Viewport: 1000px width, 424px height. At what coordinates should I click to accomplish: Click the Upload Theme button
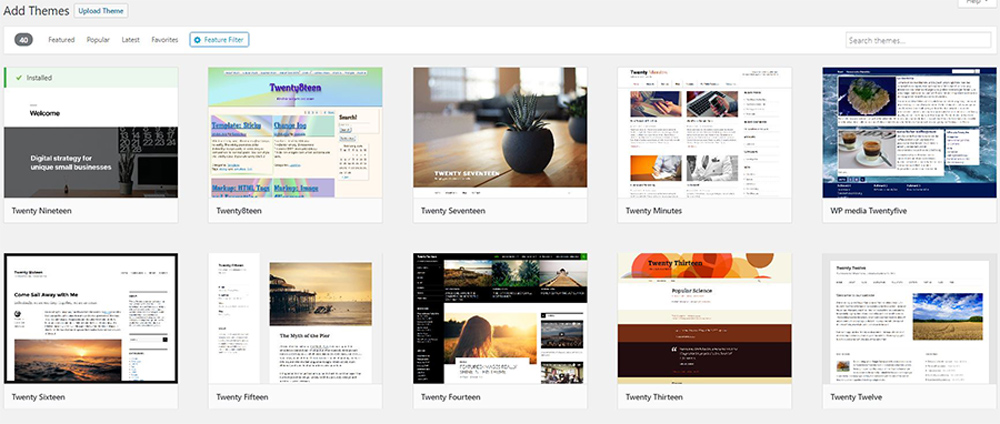(x=101, y=11)
